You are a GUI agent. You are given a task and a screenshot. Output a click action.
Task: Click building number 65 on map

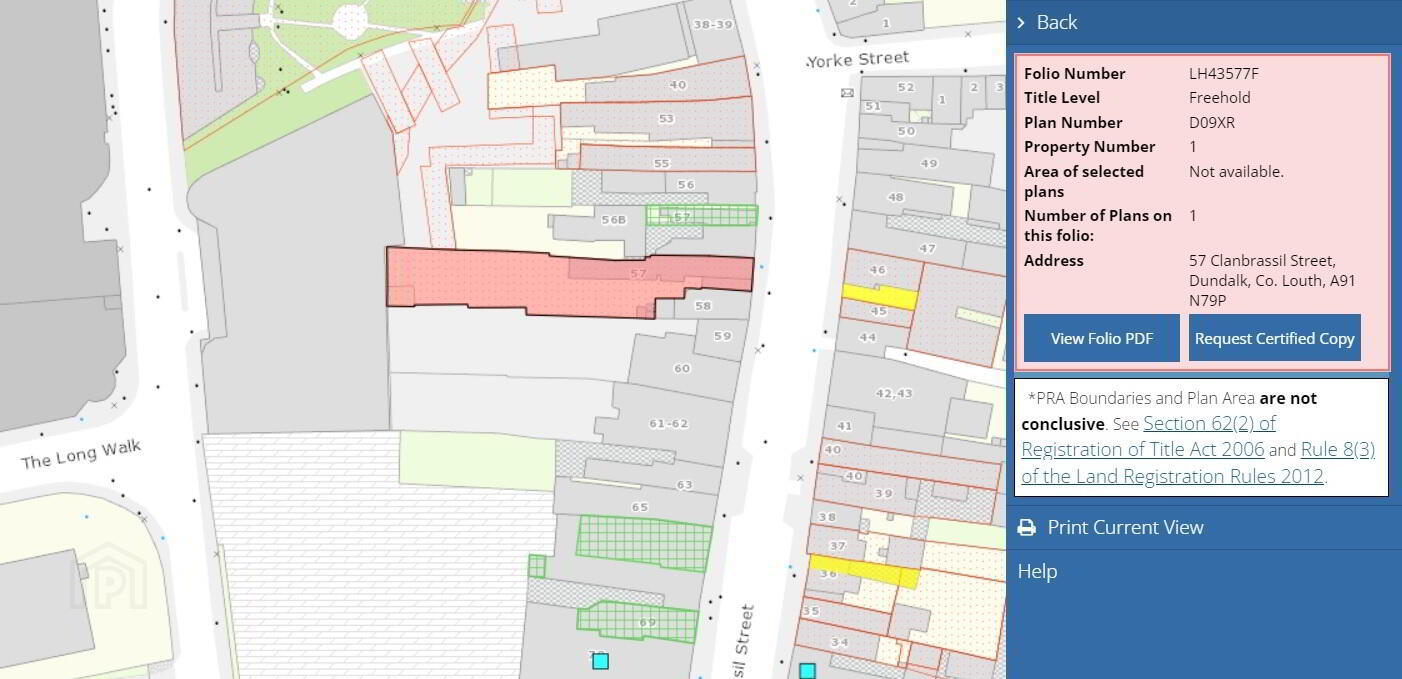pos(639,507)
